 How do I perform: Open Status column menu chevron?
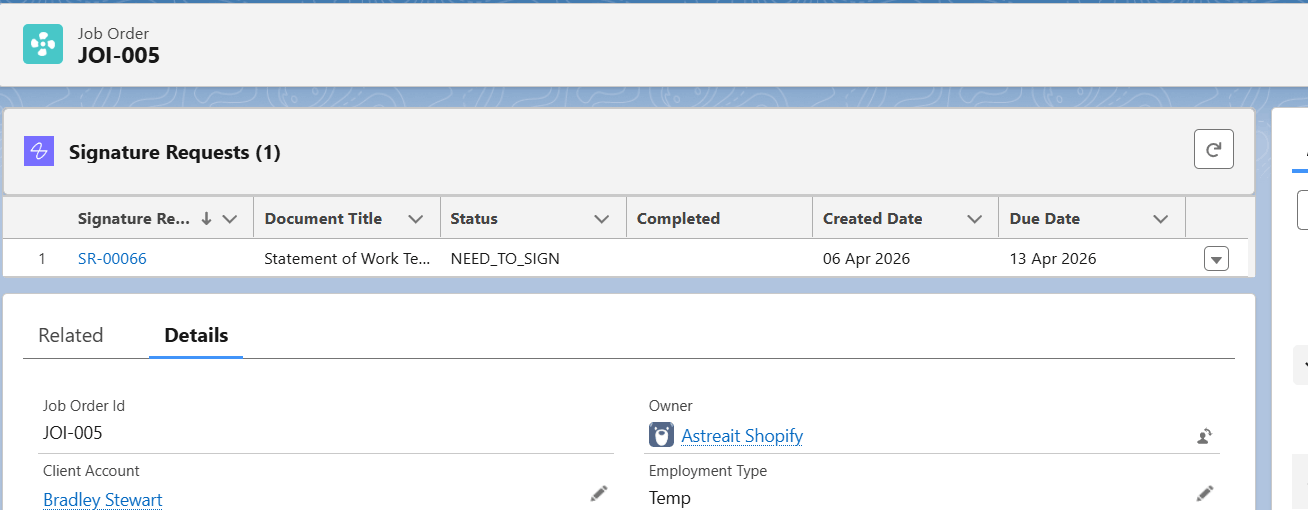(602, 219)
